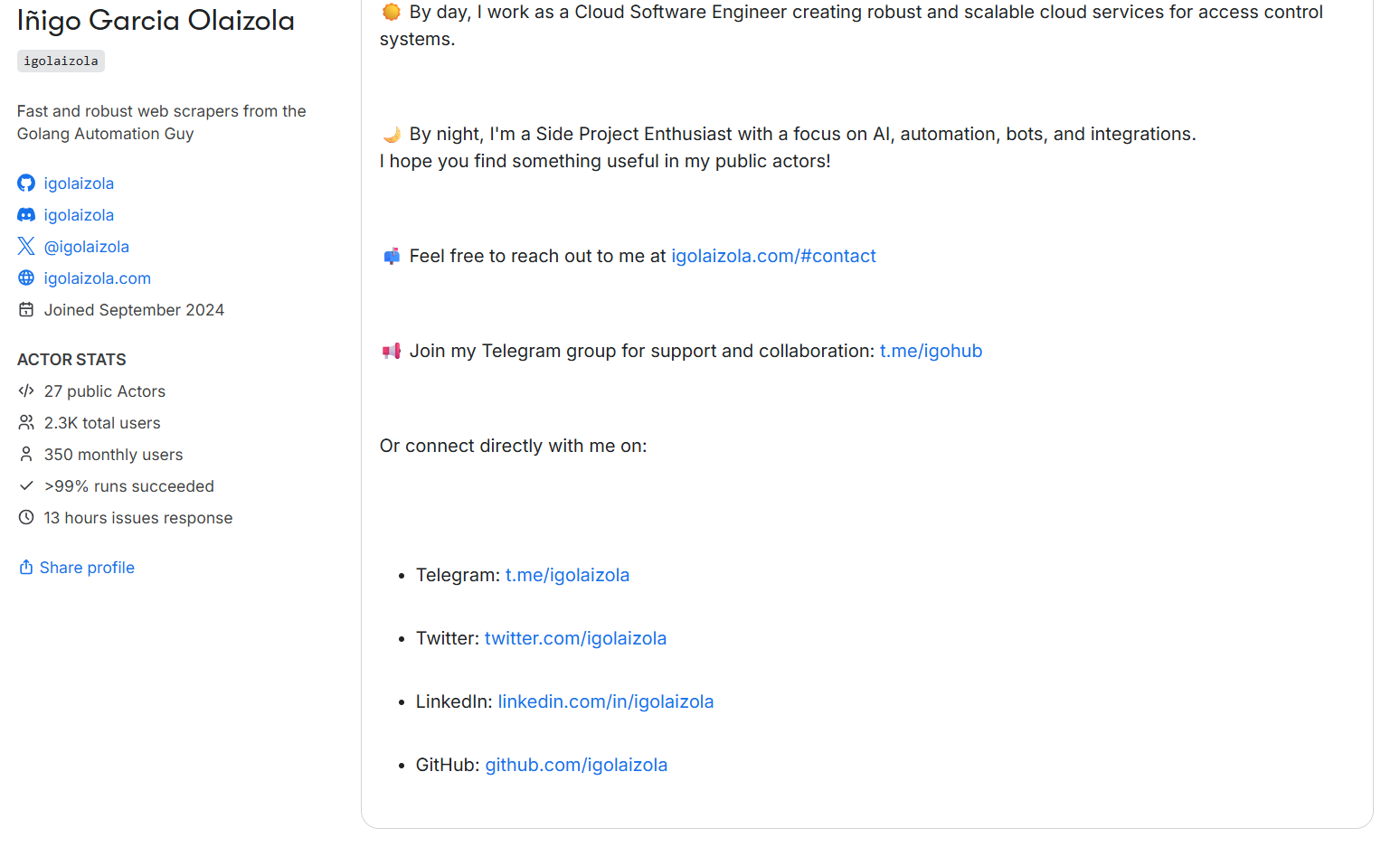Image resolution: width=1400 pixels, height=847 pixels.
Task: Click the 27 public Actors stat
Action: coord(105,391)
